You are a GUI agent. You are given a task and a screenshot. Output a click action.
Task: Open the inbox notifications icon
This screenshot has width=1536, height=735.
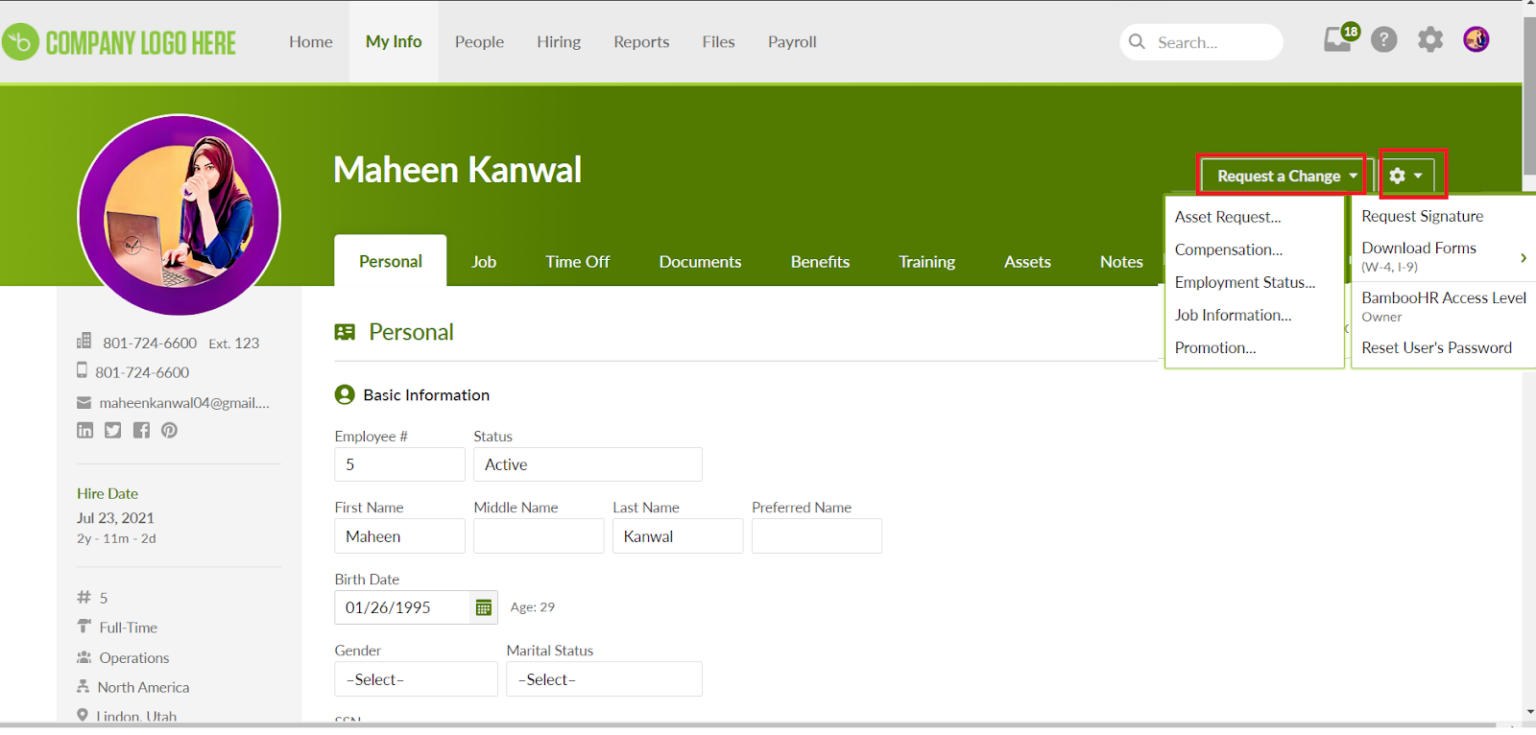pos(1337,41)
